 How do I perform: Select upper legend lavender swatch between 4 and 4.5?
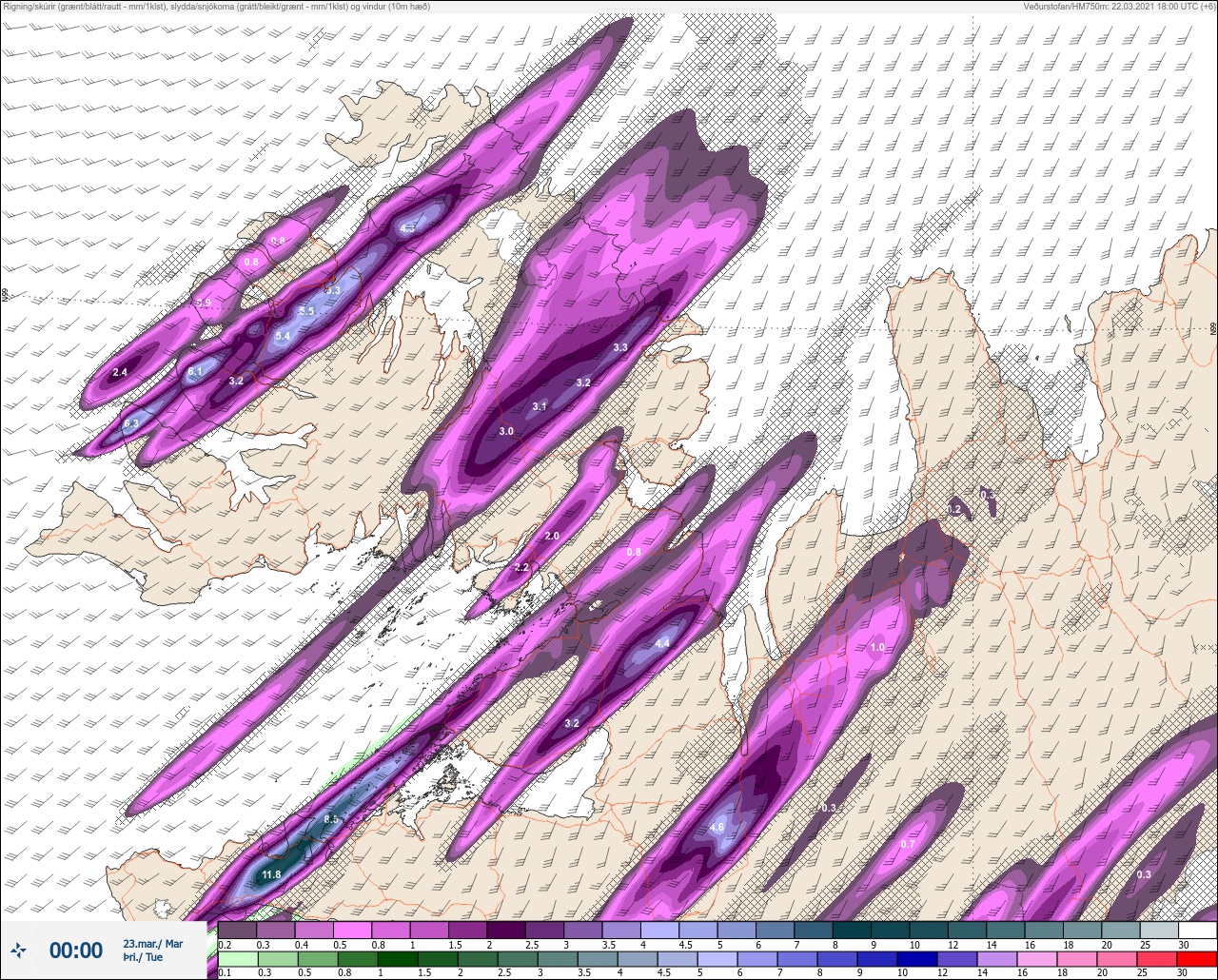click(659, 930)
